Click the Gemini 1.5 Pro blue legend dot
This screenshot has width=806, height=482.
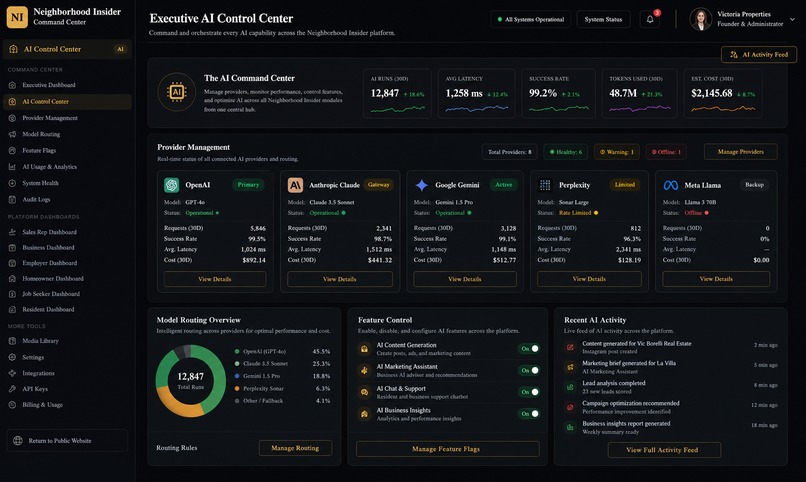[237, 376]
